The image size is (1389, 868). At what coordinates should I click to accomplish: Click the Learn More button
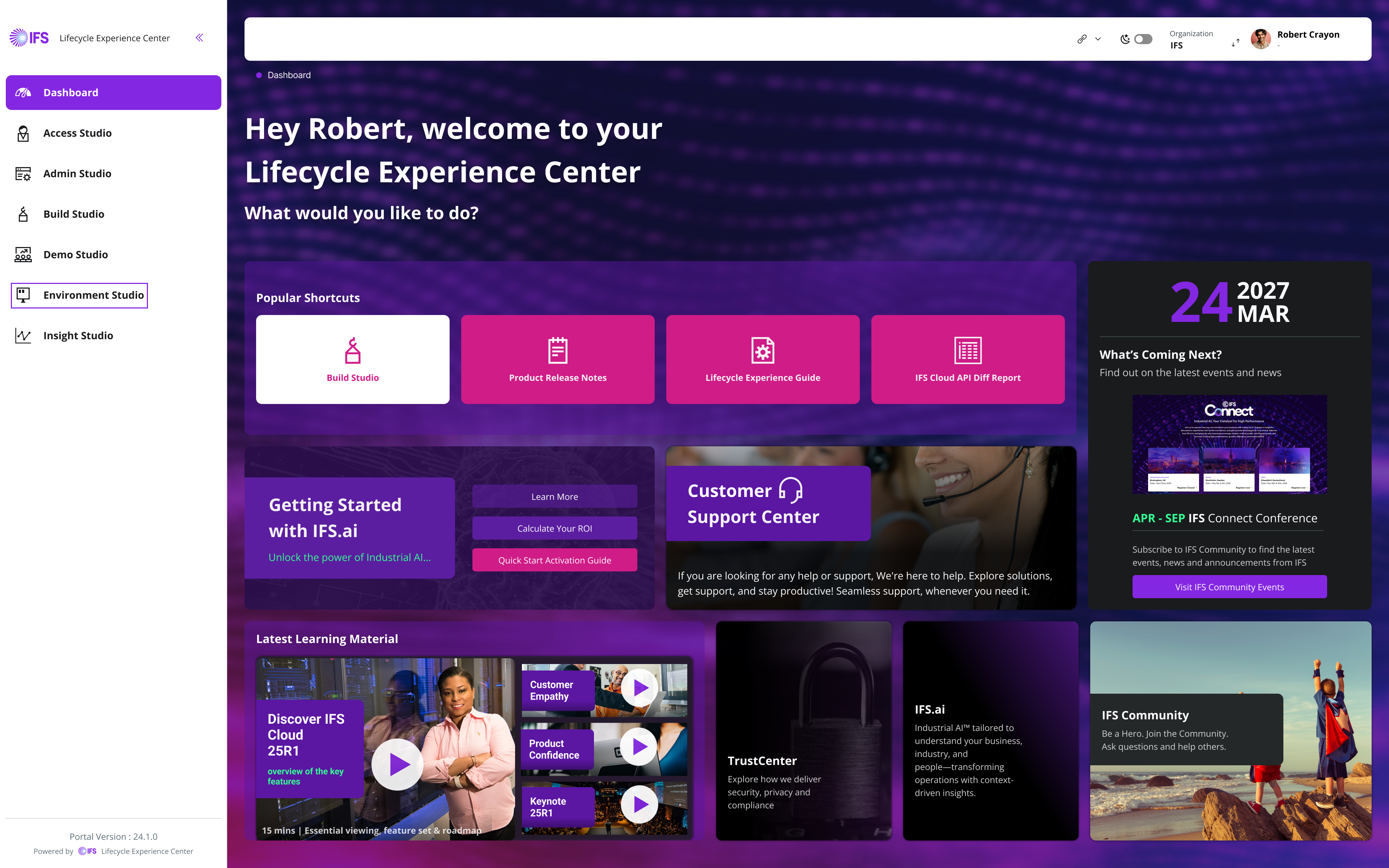pos(555,497)
